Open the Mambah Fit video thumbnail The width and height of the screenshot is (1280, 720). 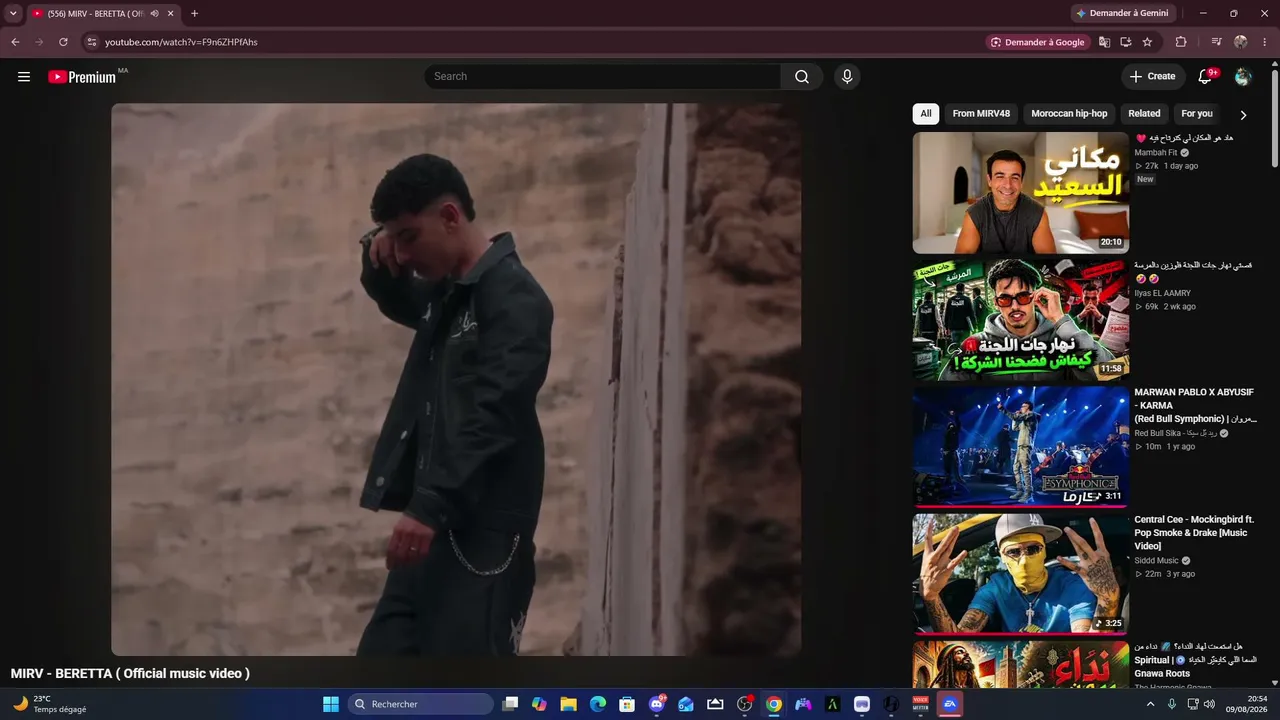(x=1020, y=193)
